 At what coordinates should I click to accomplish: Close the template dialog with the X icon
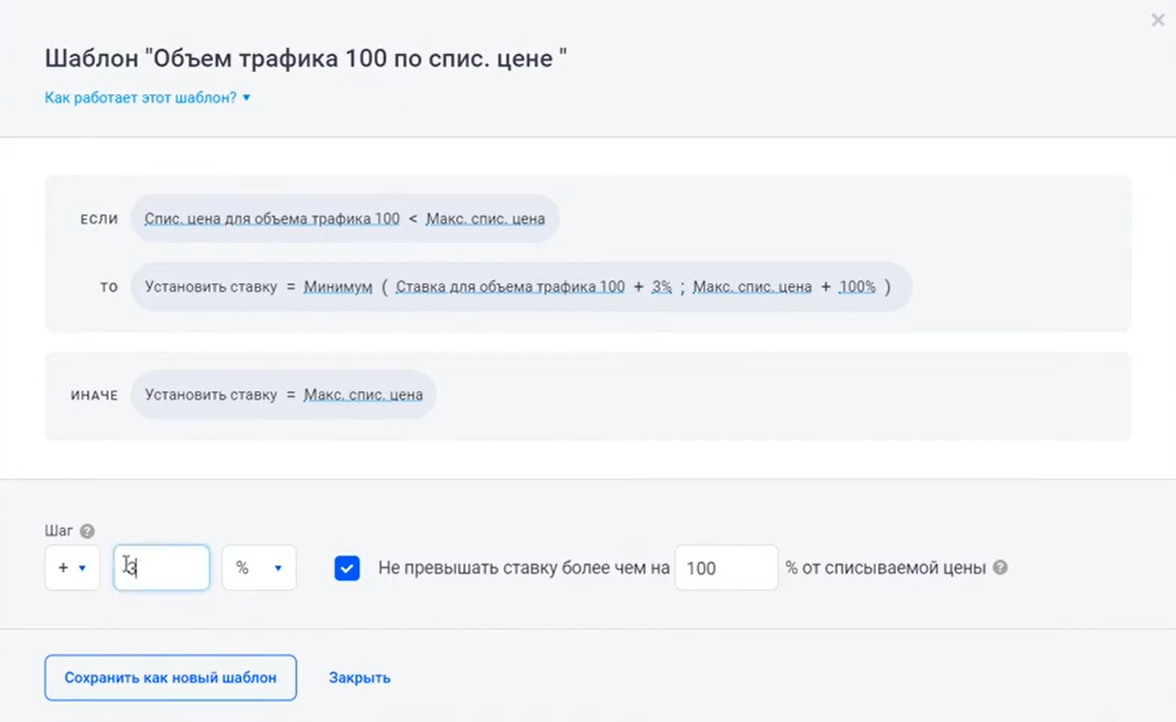(x=1158, y=19)
